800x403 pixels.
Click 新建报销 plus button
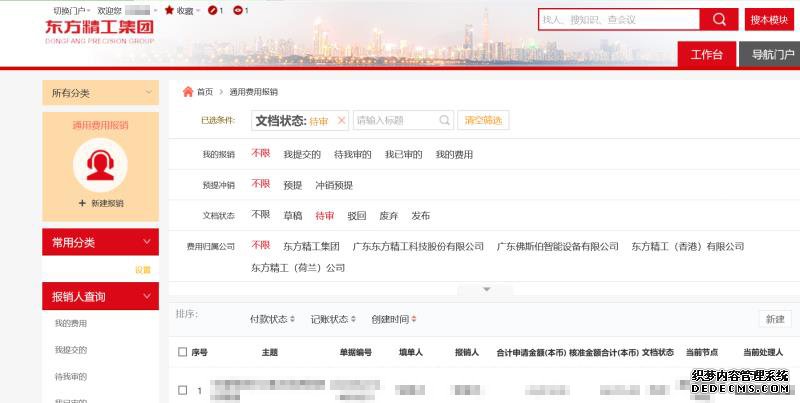tap(101, 203)
